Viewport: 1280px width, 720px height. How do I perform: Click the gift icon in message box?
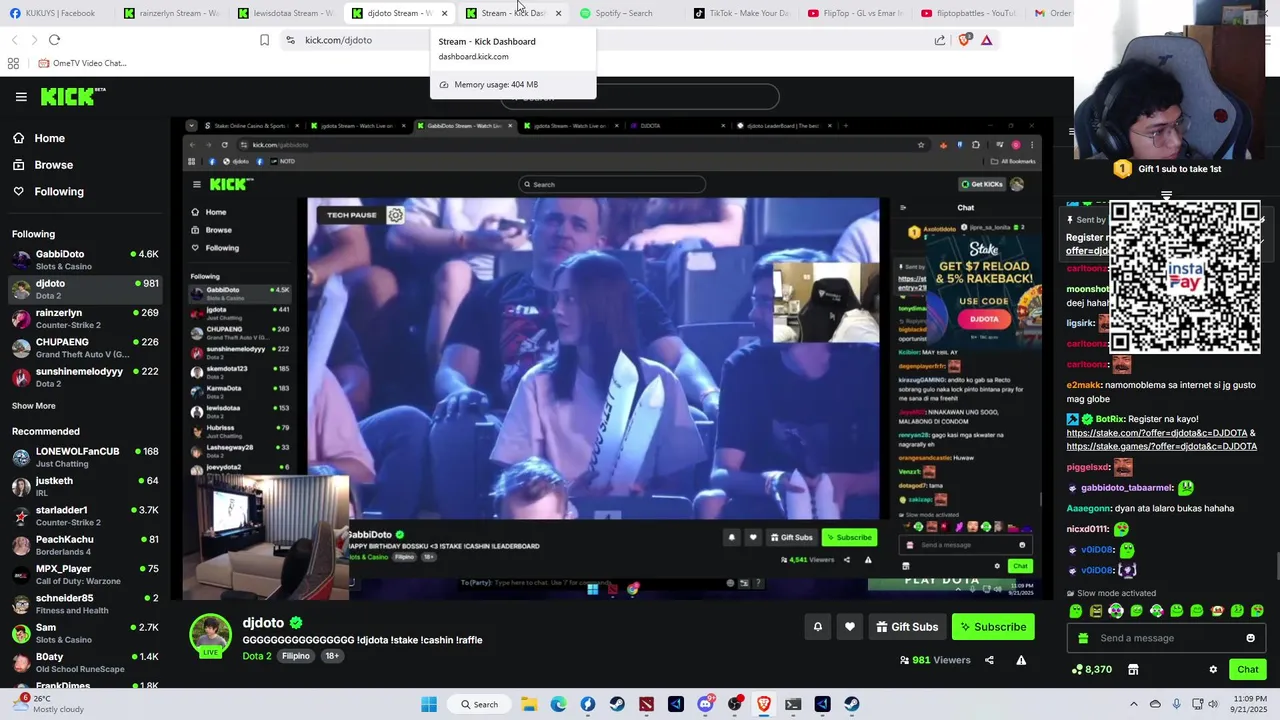(1083, 638)
